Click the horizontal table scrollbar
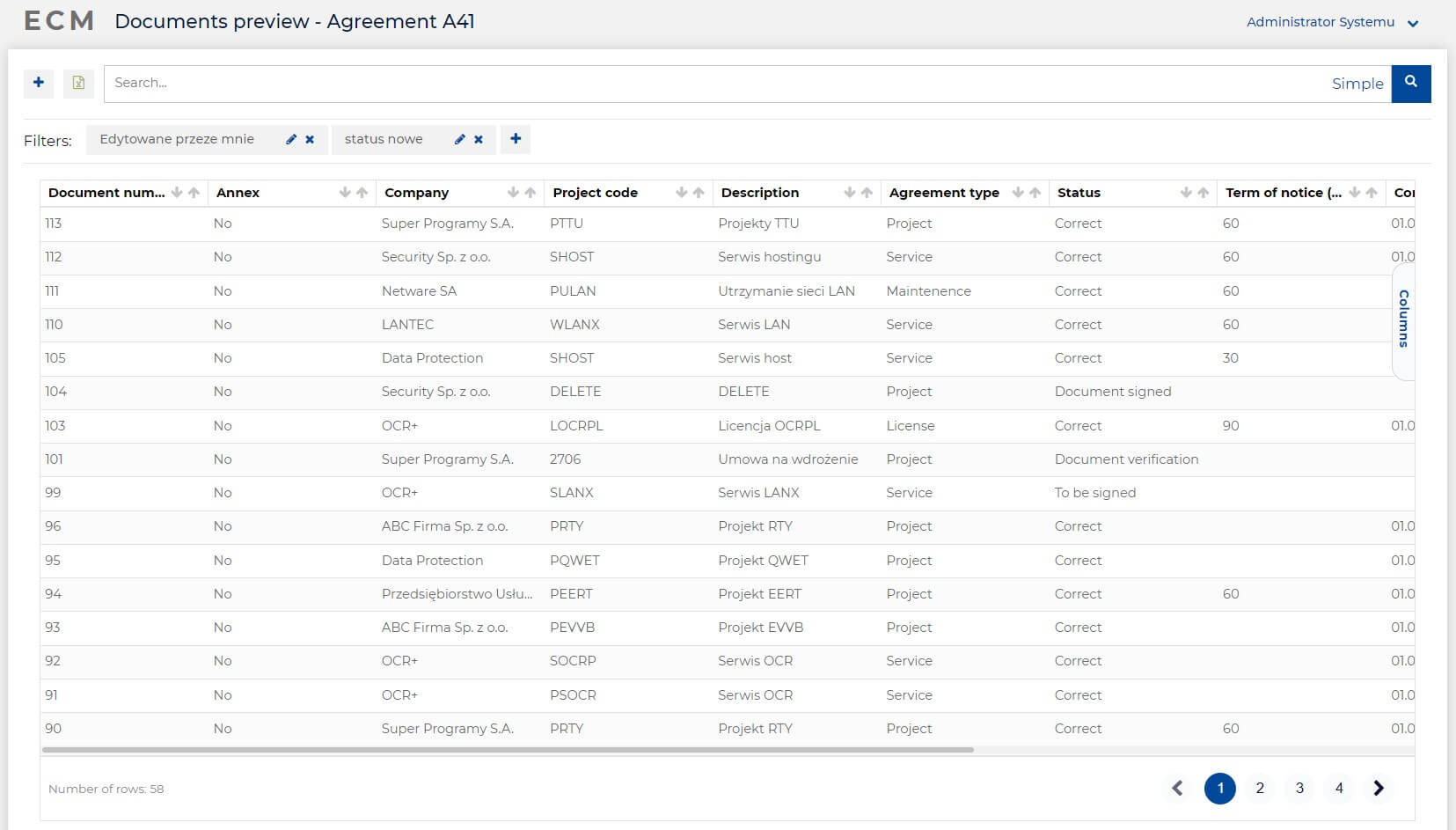The height and width of the screenshot is (830, 1456). [508, 750]
